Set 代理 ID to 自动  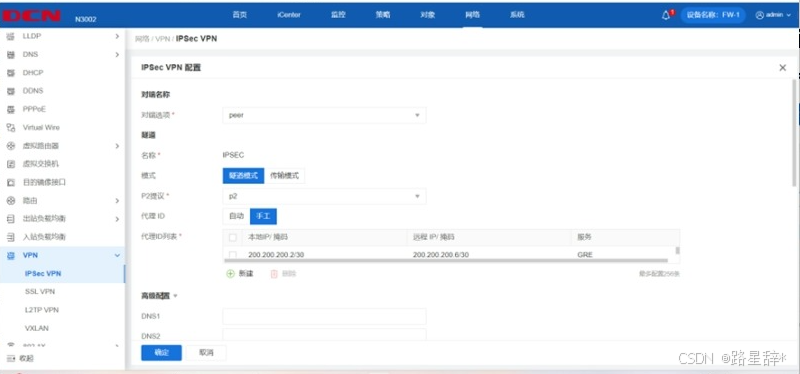coord(236,216)
